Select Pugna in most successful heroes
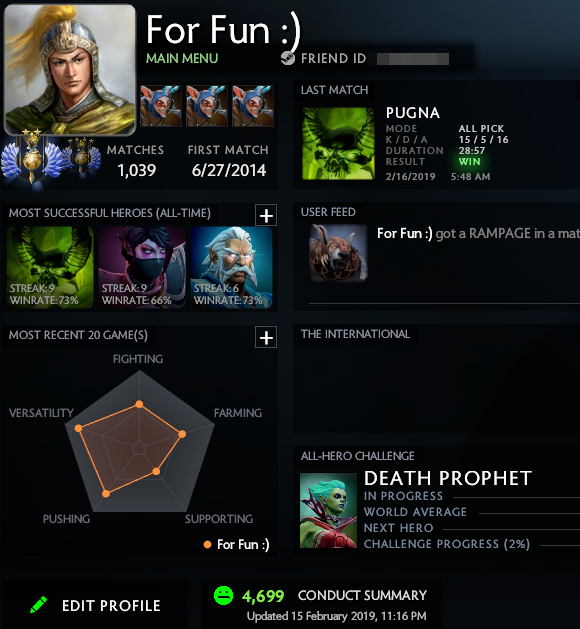 coord(50,267)
